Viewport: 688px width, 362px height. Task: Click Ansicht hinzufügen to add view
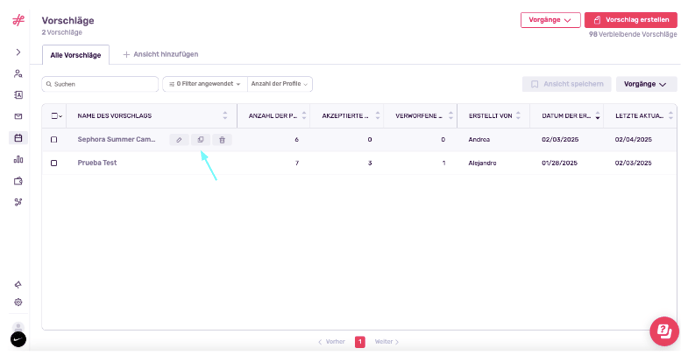pyautogui.click(x=161, y=54)
